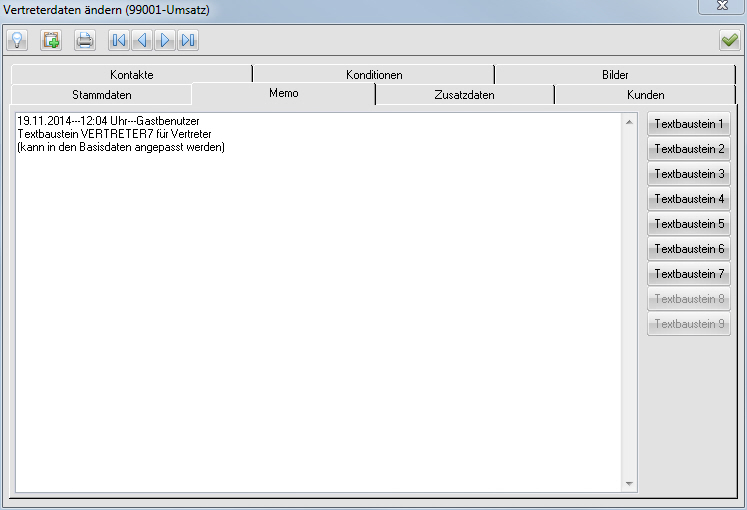Jump to the first record

click(119, 40)
